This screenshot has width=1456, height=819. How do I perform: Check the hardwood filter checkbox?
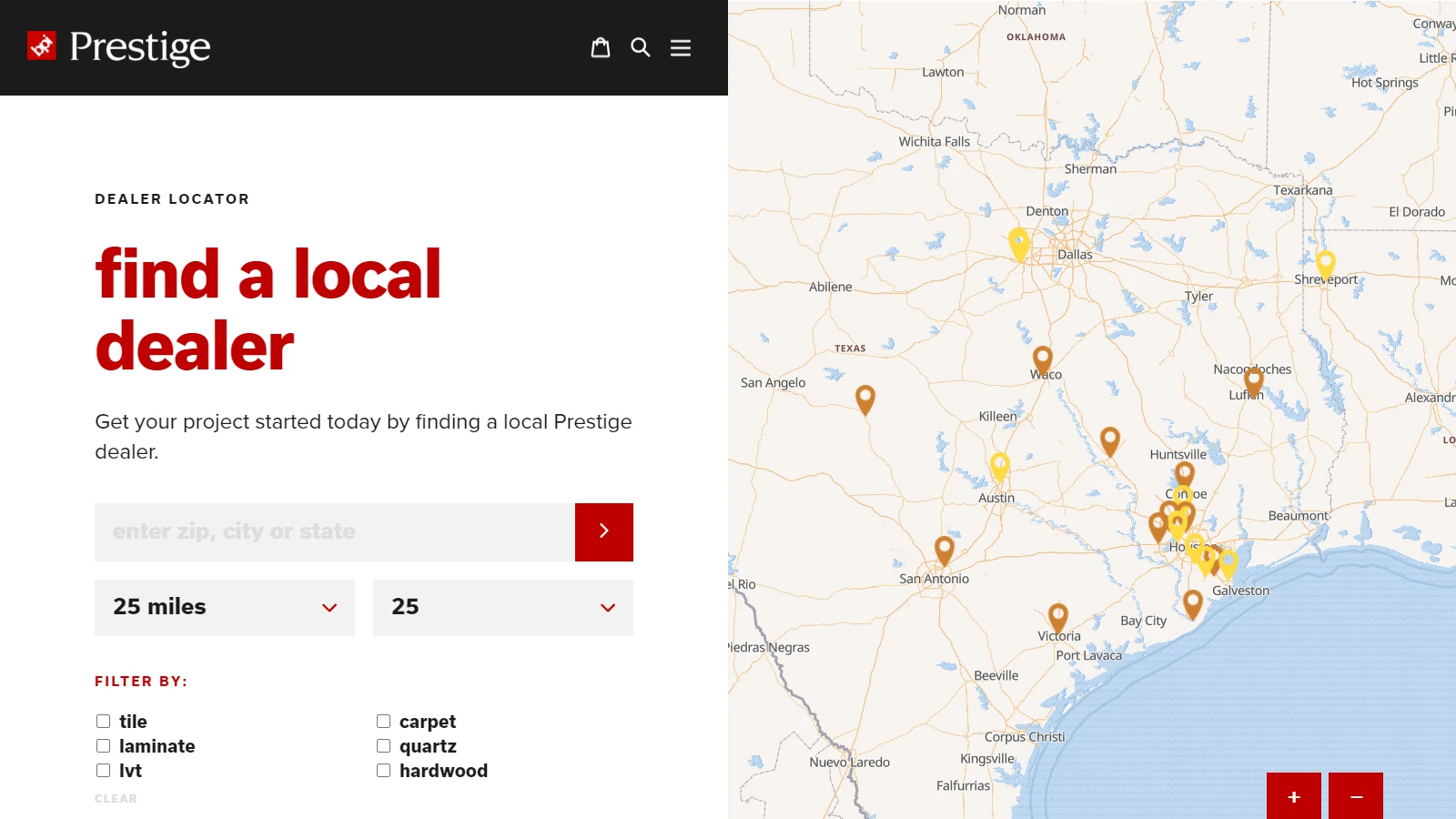point(384,771)
